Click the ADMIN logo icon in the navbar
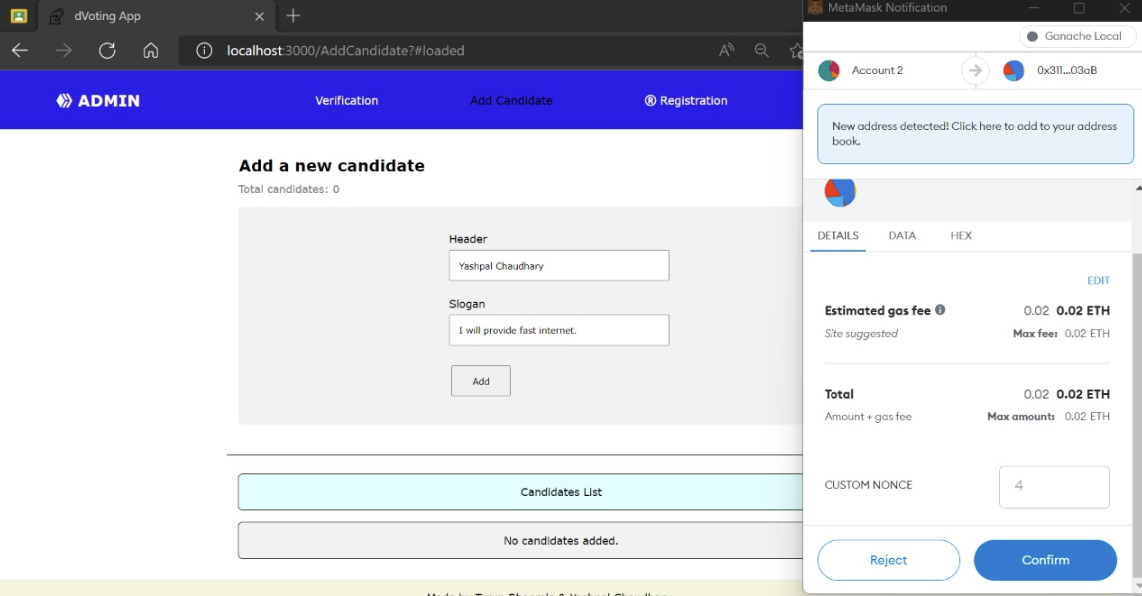 click(62, 100)
